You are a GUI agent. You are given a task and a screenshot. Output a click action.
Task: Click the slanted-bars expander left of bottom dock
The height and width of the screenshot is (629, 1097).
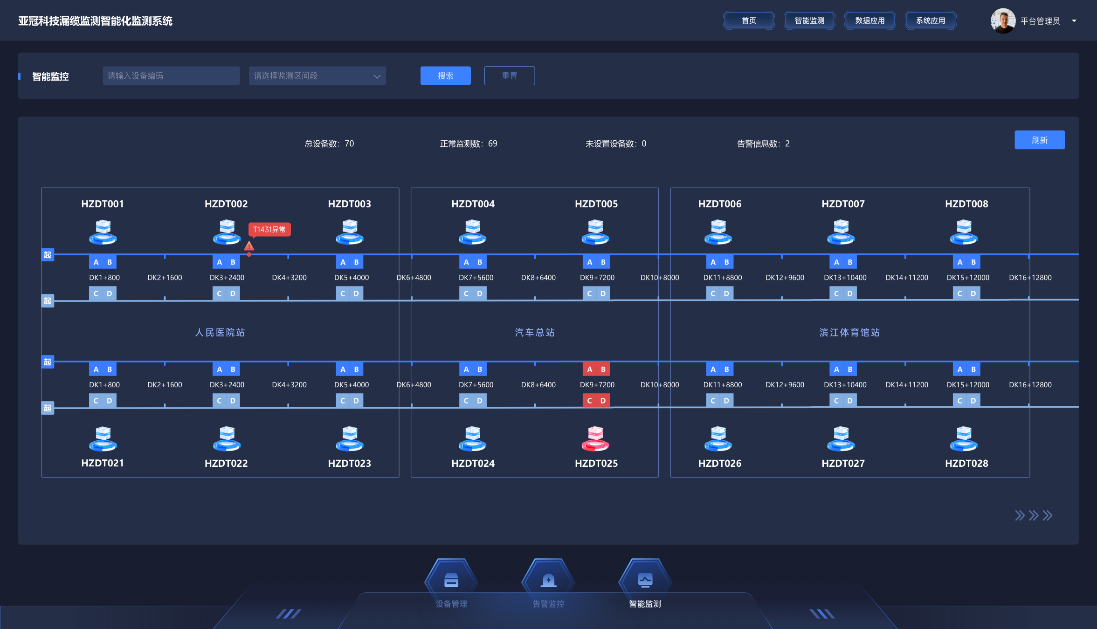click(x=288, y=614)
